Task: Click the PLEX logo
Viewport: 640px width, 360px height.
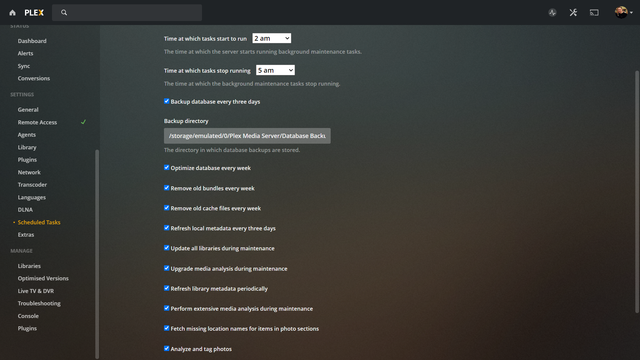Action: [x=34, y=13]
